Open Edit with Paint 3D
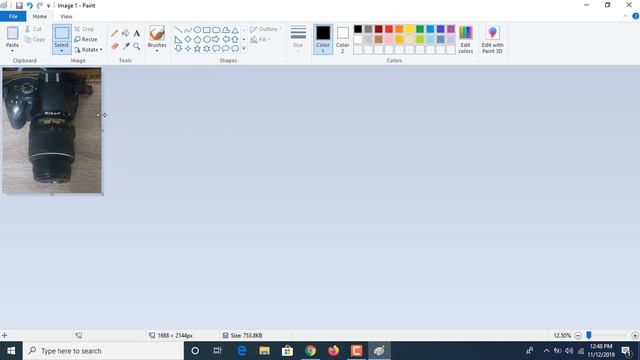 (x=492, y=40)
